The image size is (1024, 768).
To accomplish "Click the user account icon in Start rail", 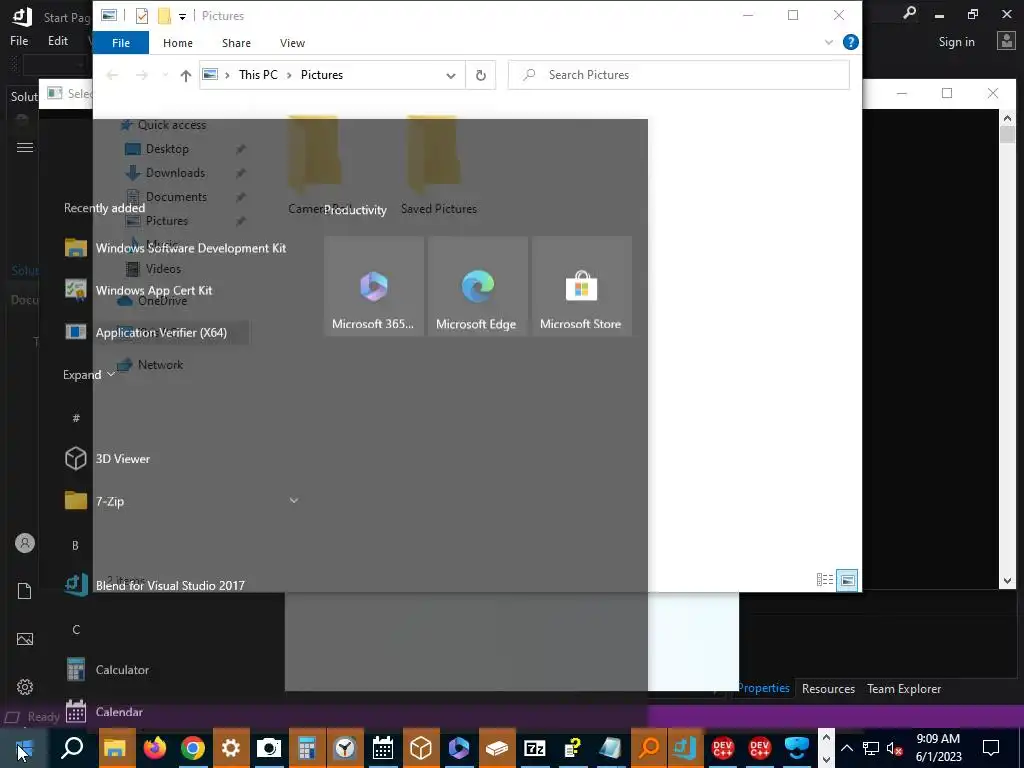I will (x=25, y=543).
